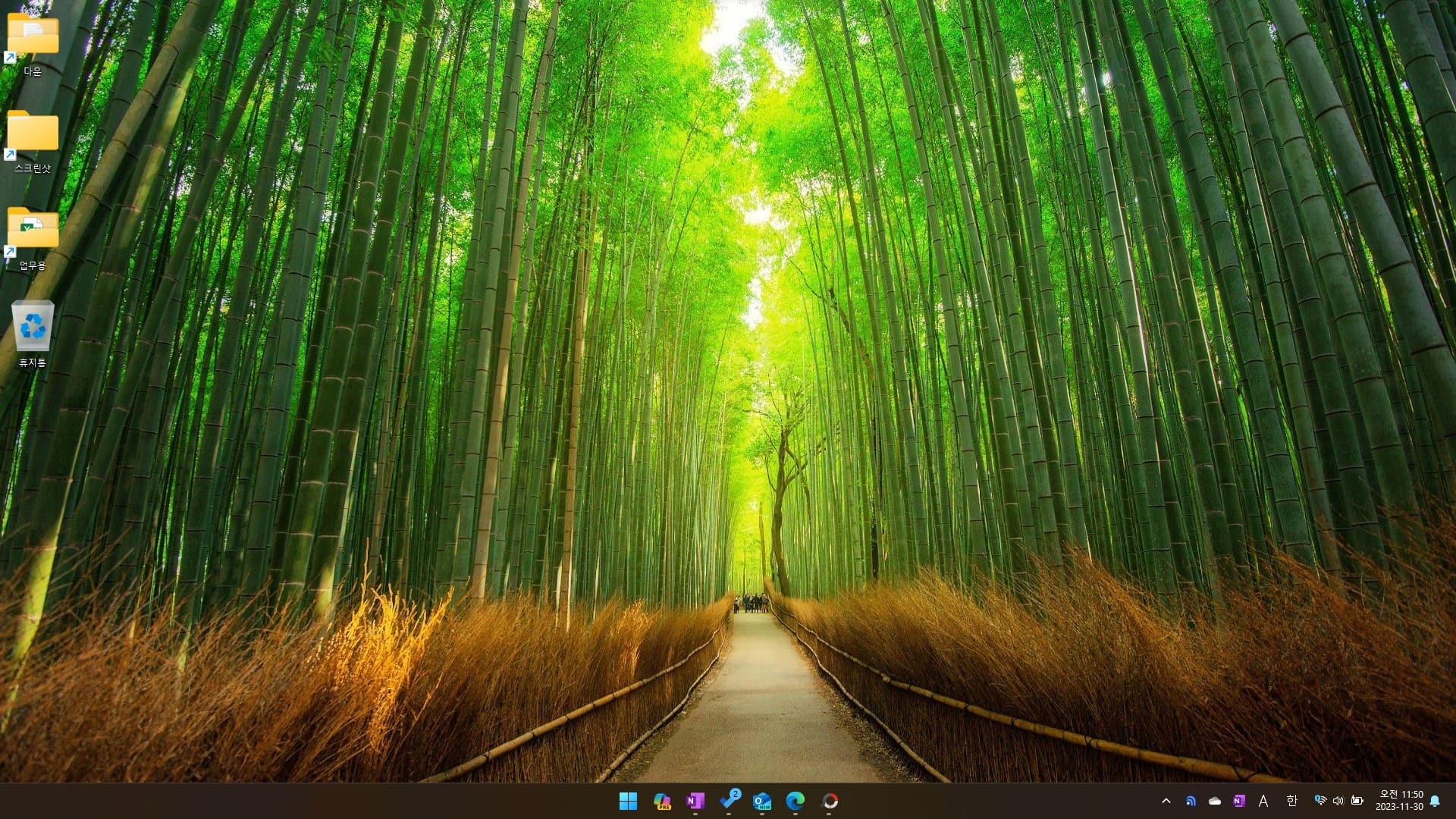This screenshot has height=819, width=1456.
Task: Select the 휴지통 recycle bin icon
Action: [x=33, y=334]
